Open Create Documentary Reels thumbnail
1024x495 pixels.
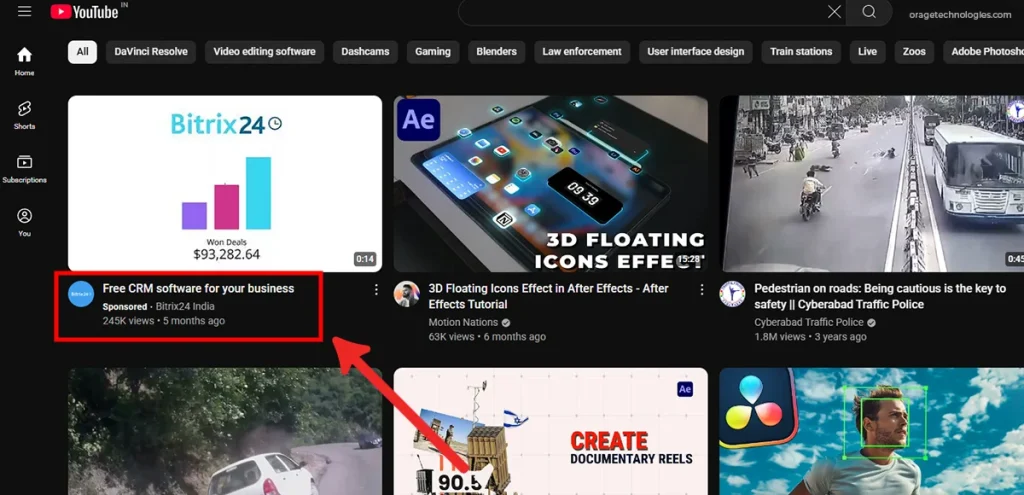coord(551,431)
